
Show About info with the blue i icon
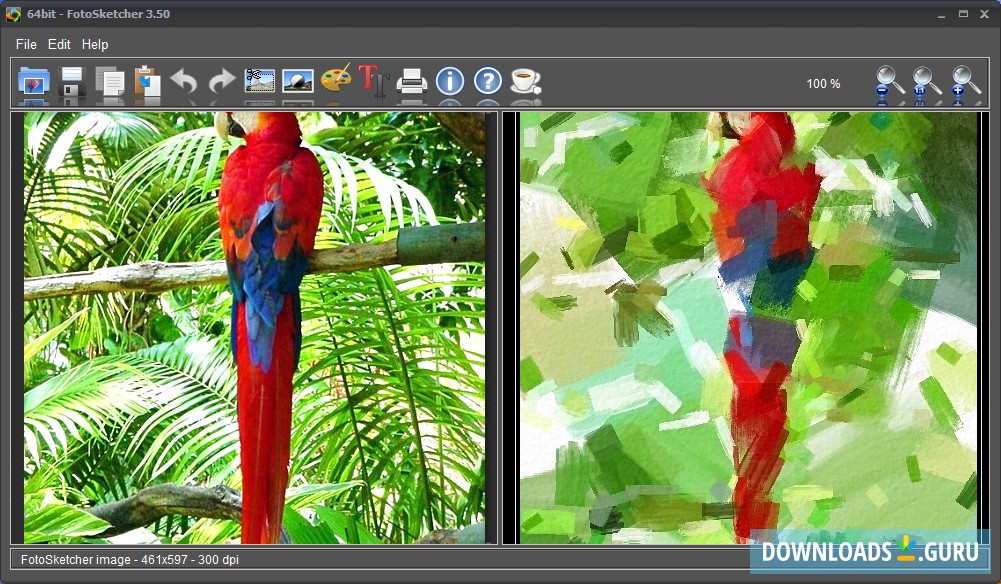450,81
